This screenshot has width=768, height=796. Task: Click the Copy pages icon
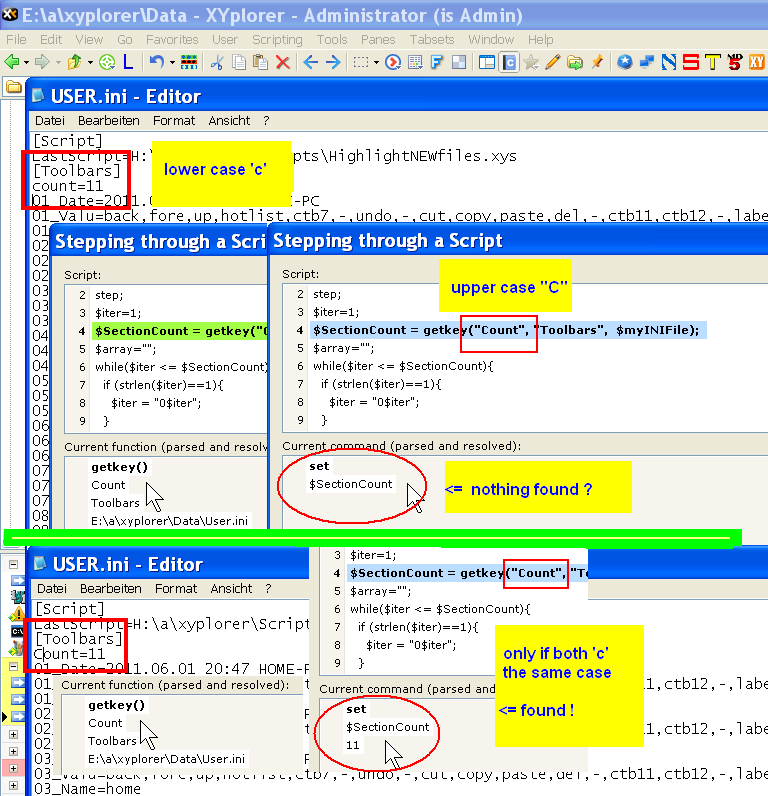point(239,62)
